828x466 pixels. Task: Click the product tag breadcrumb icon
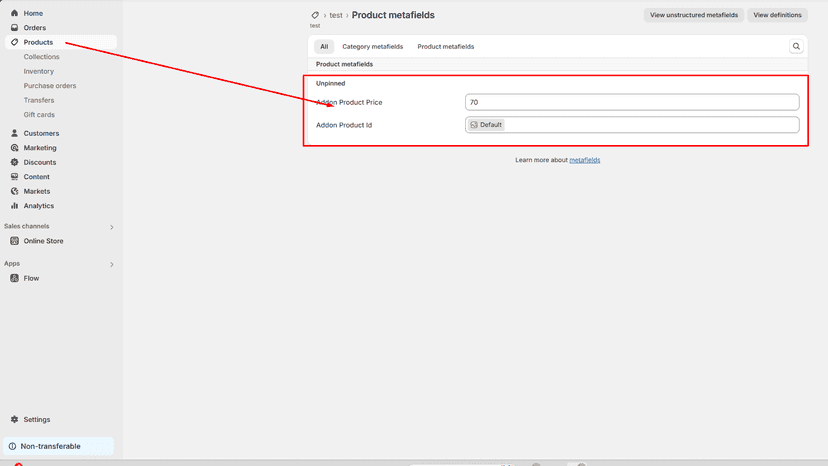[315, 15]
